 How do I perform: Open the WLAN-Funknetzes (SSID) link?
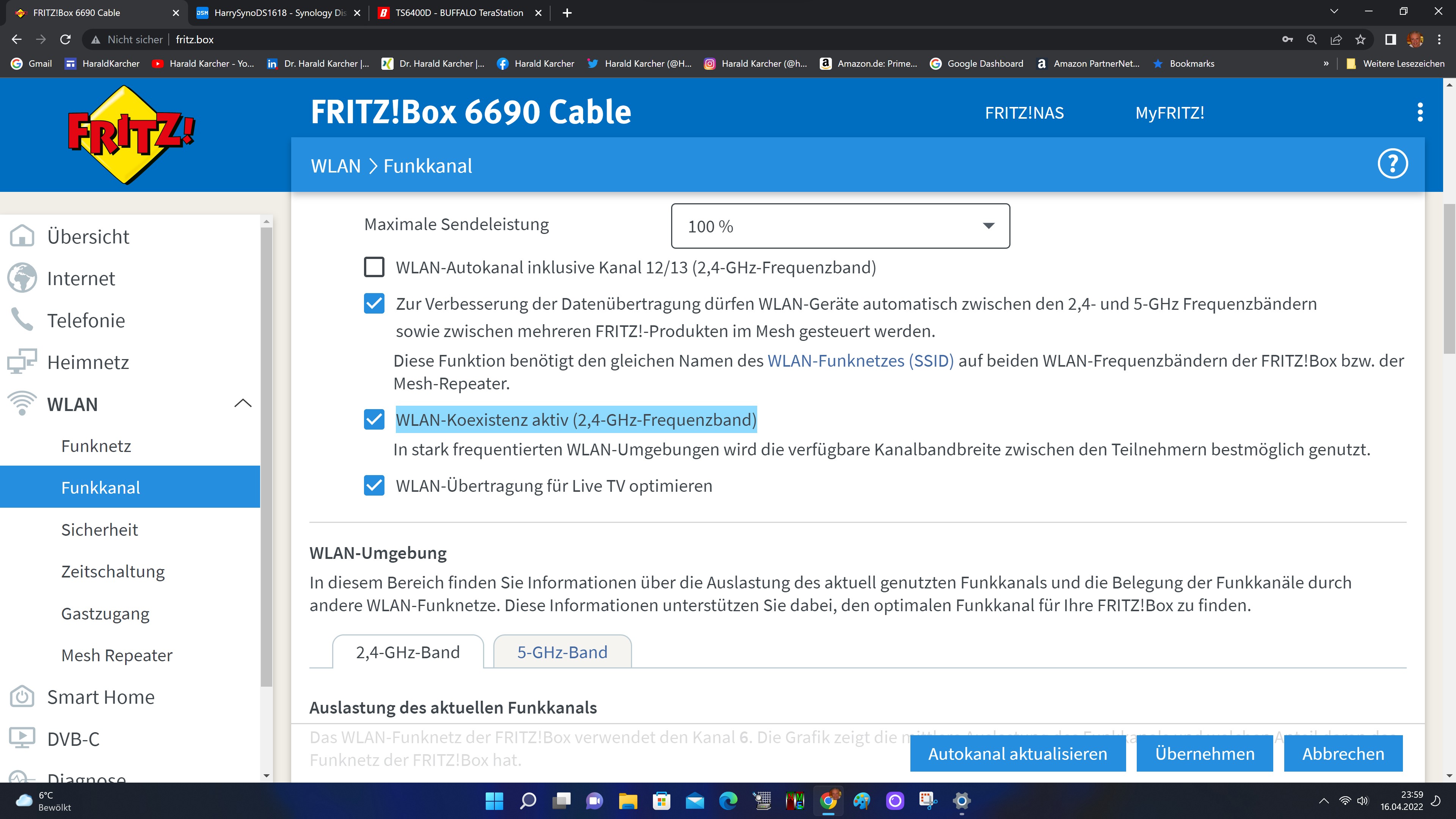(860, 361)
